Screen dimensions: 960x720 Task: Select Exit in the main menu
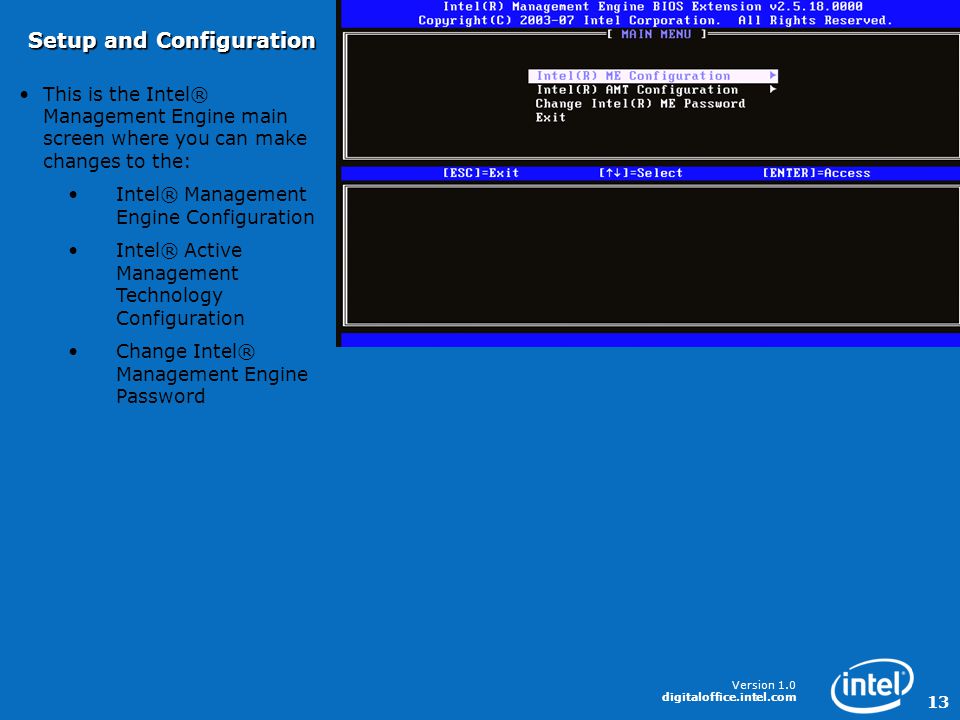(x=550, y=118)
